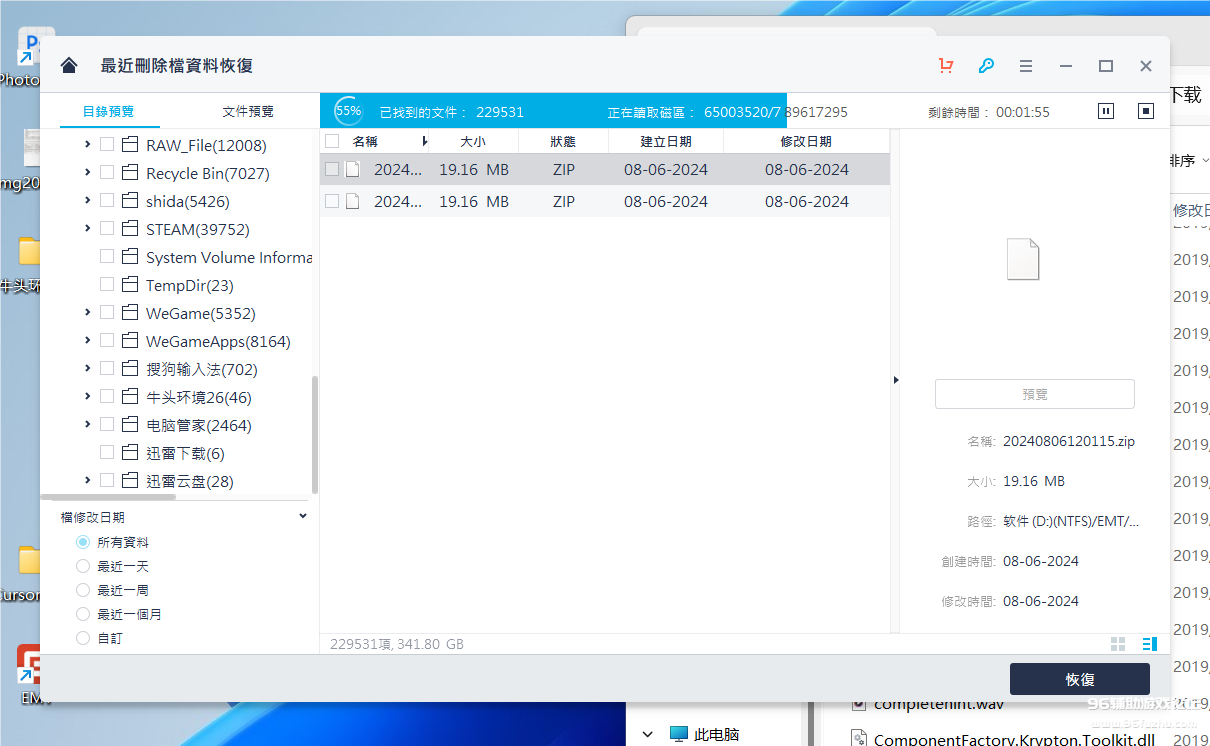The width and height of the screenshot is (1210, 746).
Task: Tick the select-all checkbox in file header
Action: click(x=332, y=141)
